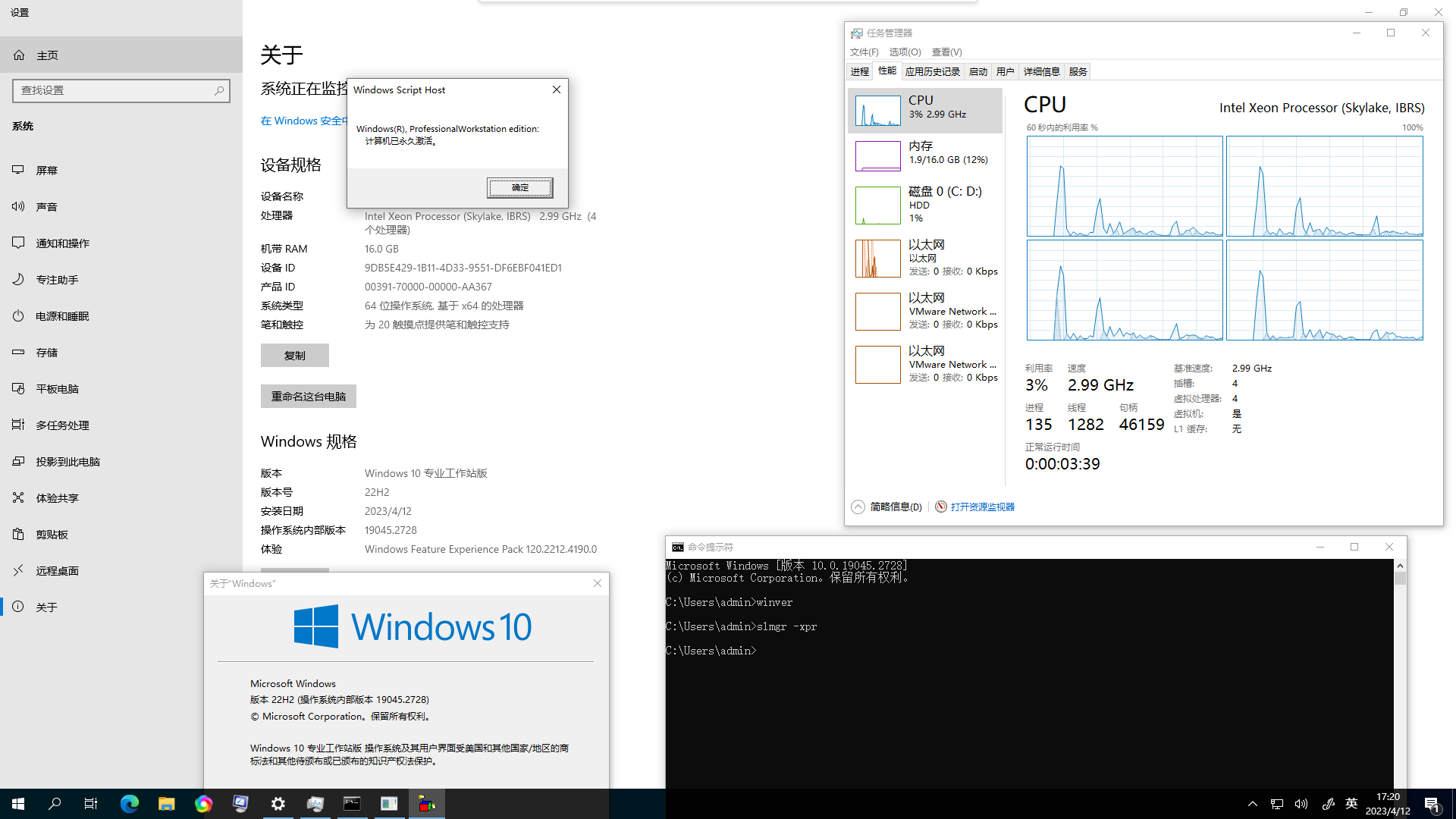Open the 选项(O) menu in Task Manager
Image resolution: width=1456 pixels, height=819 pixels.
(905, 52)
